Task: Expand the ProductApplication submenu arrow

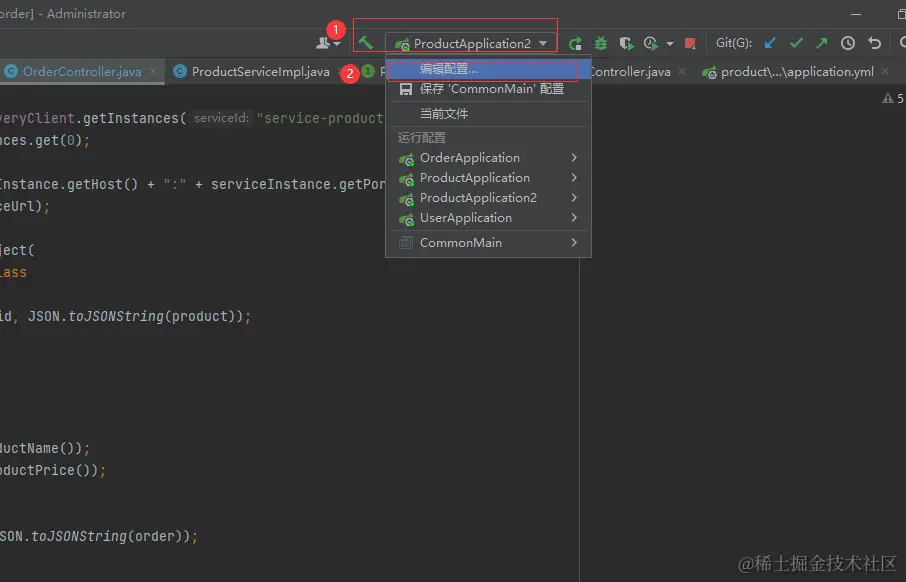Action: coord(574,178)
